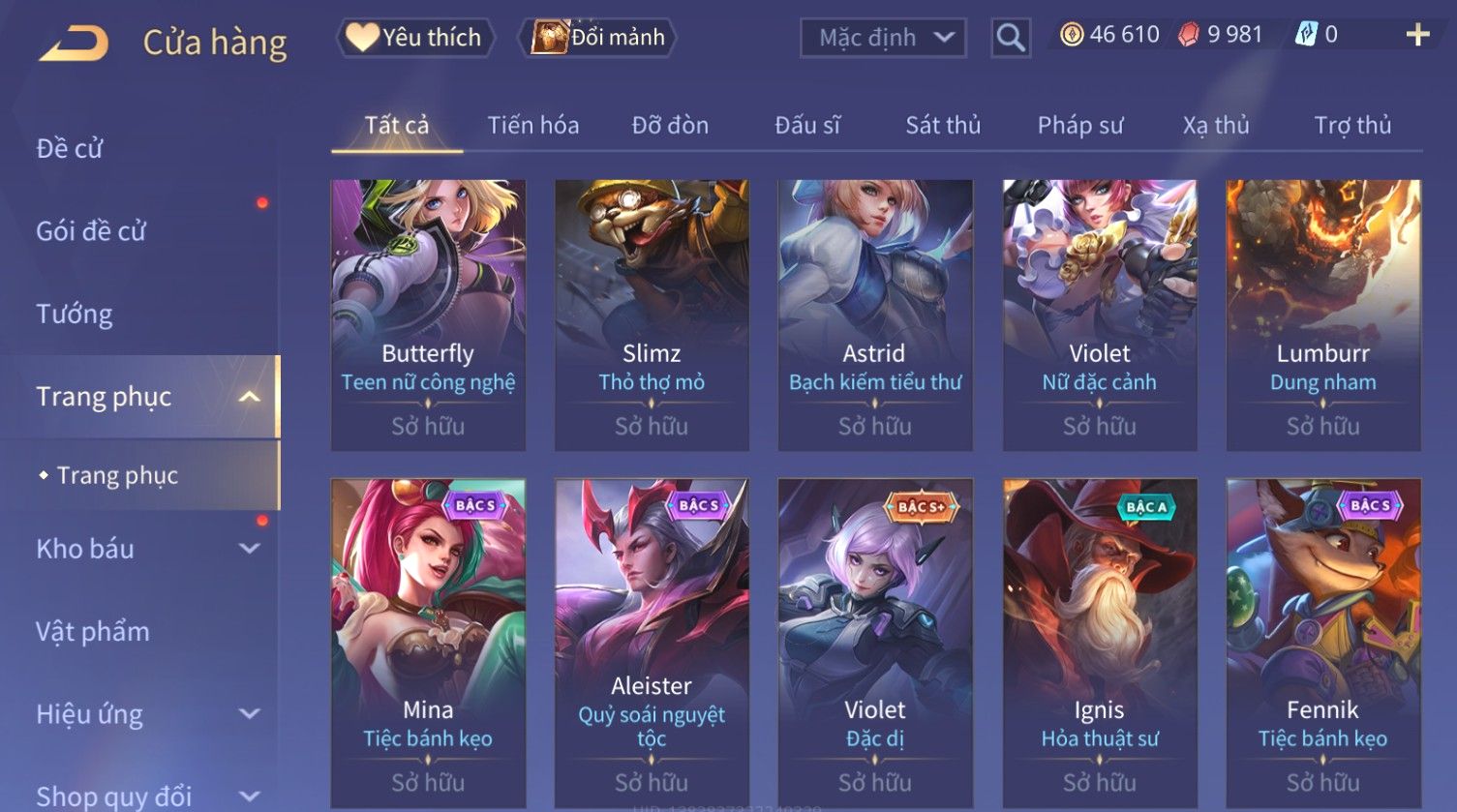Image resolution: width=1457 pixels, height=812 pixels.
Task: Select Violet Đặc dị skin card
Action: tap(875, 644)
